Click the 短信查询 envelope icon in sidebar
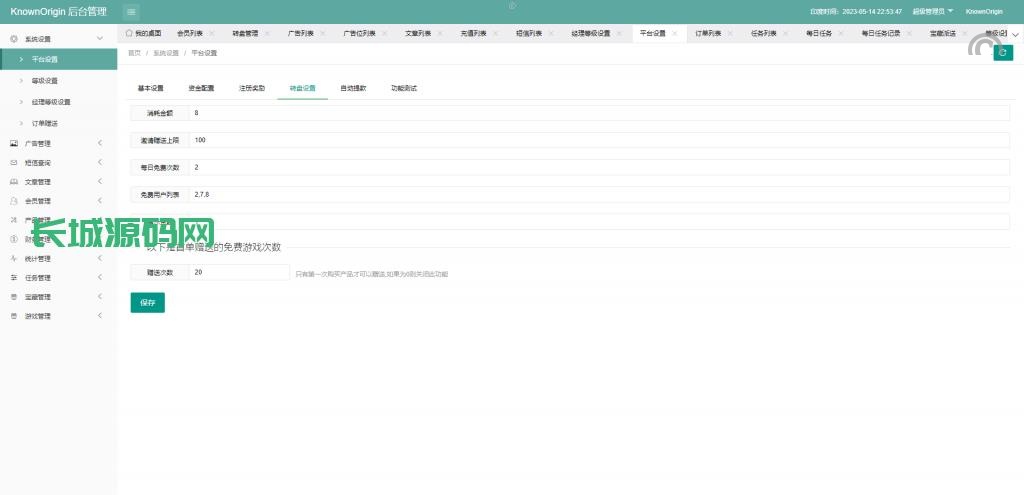 14,163
